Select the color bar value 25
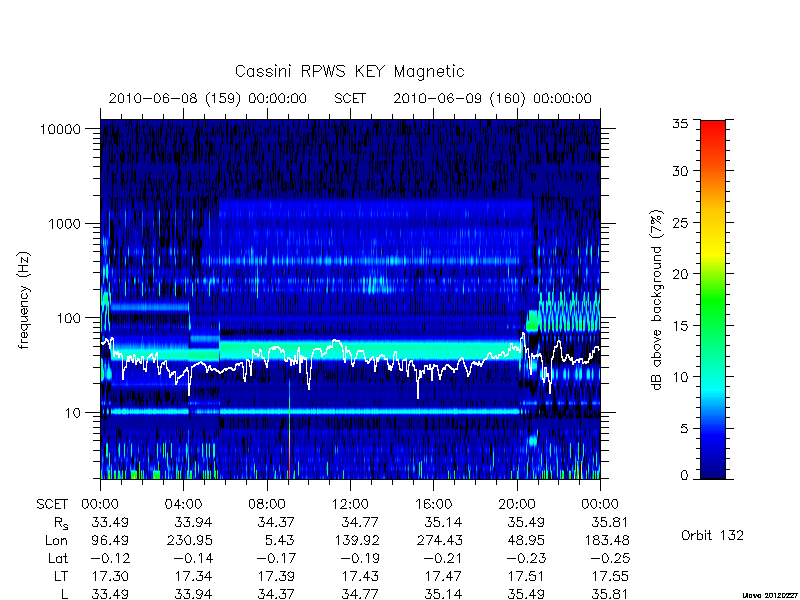This screenshot has height=600, width=800. (680, 222)
